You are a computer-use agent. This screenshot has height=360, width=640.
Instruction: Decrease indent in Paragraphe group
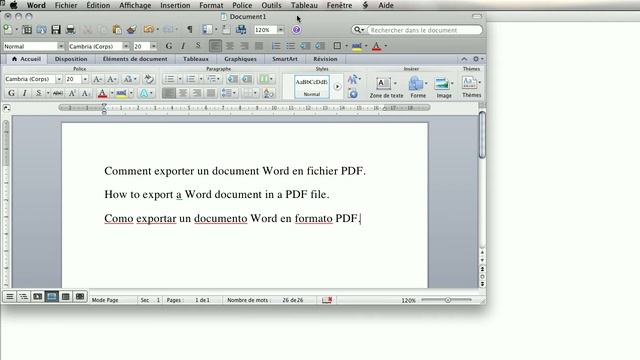pos(232,79)
